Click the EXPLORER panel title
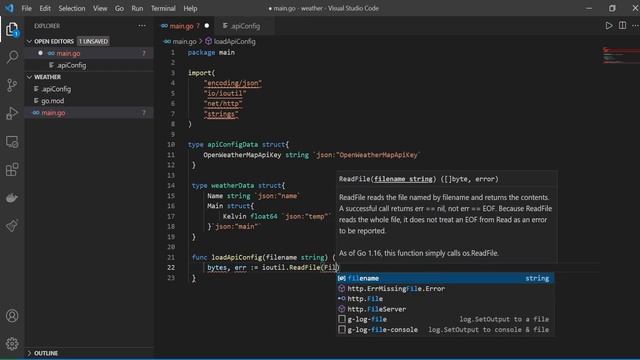The height and width of the screenshot is (360, 640). [47, 26]
